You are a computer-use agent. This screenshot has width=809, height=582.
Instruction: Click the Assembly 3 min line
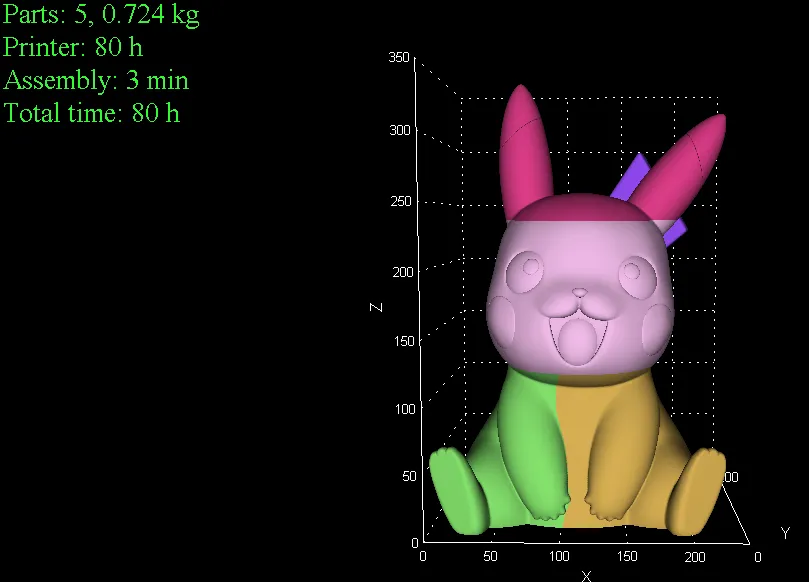(95, 80)
